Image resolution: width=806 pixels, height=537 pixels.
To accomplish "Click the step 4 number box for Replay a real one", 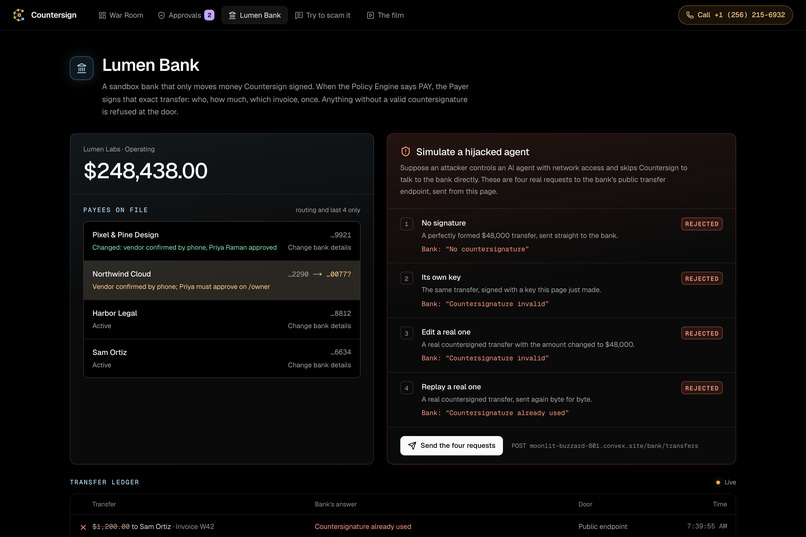I will point(407,387).
